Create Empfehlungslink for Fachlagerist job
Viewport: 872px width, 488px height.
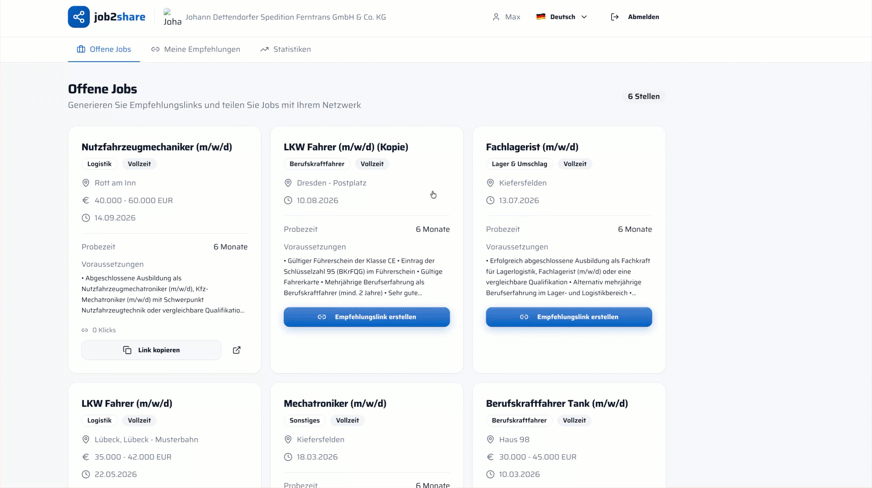point(569,317)
